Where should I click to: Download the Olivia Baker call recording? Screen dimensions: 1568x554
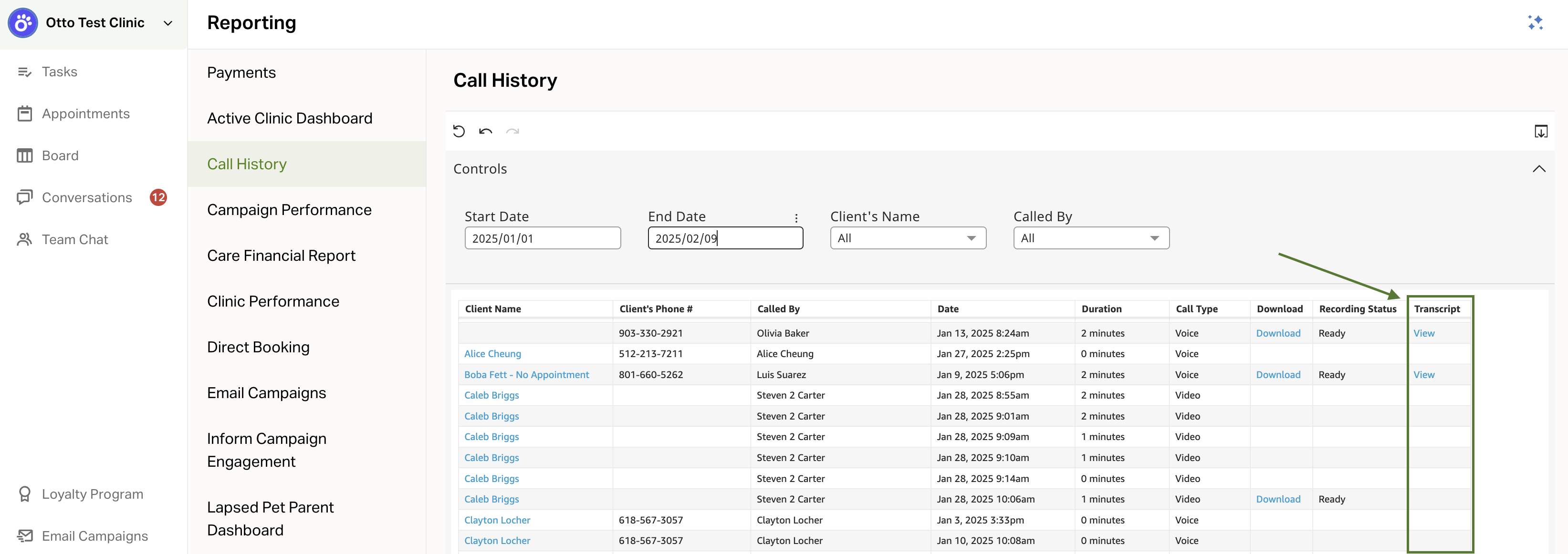coord(1278,333)
